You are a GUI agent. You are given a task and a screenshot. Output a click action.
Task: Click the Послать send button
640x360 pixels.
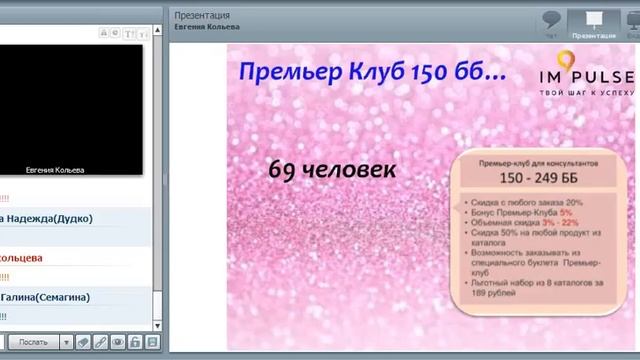click(33, 342)
